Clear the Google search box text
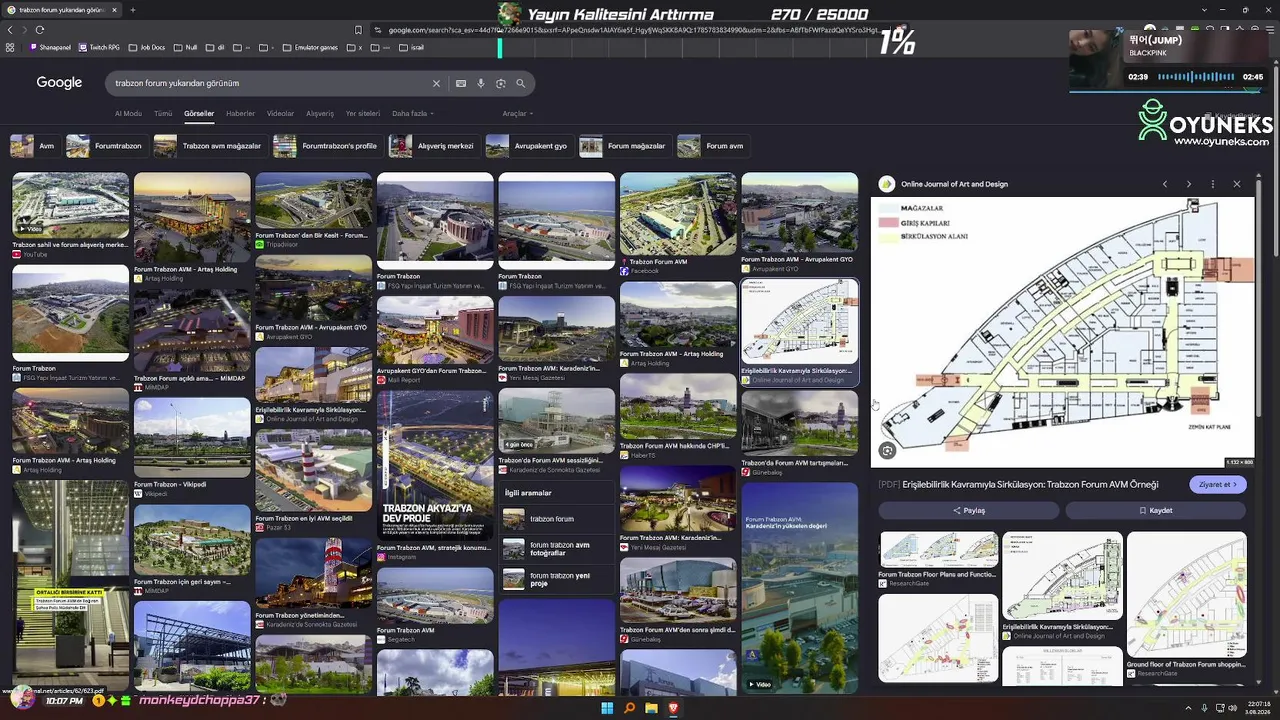Image resolution: width=1280 pixels, height=720 pixels. coord(436,83)
